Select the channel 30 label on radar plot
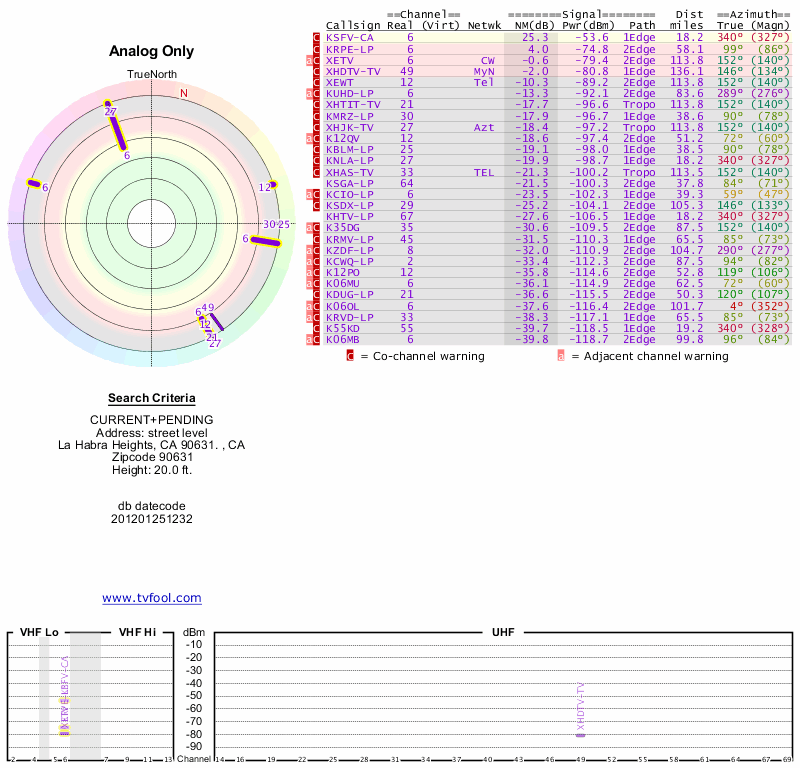Viewport: 800px width, 768px height. coord(269,224)
